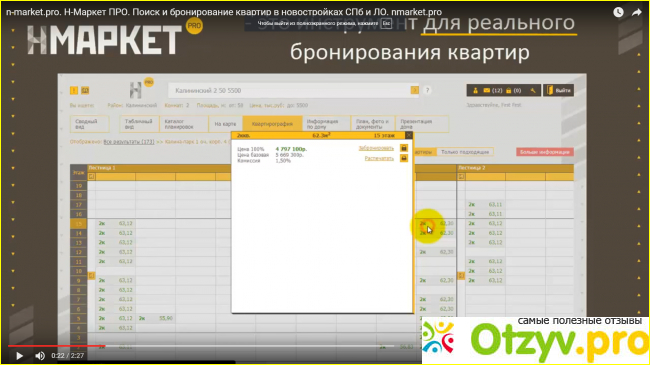Toggle checkbox under Лестница 1 header
This screenshot has height=365, width=650.
[x=91, y=176]
